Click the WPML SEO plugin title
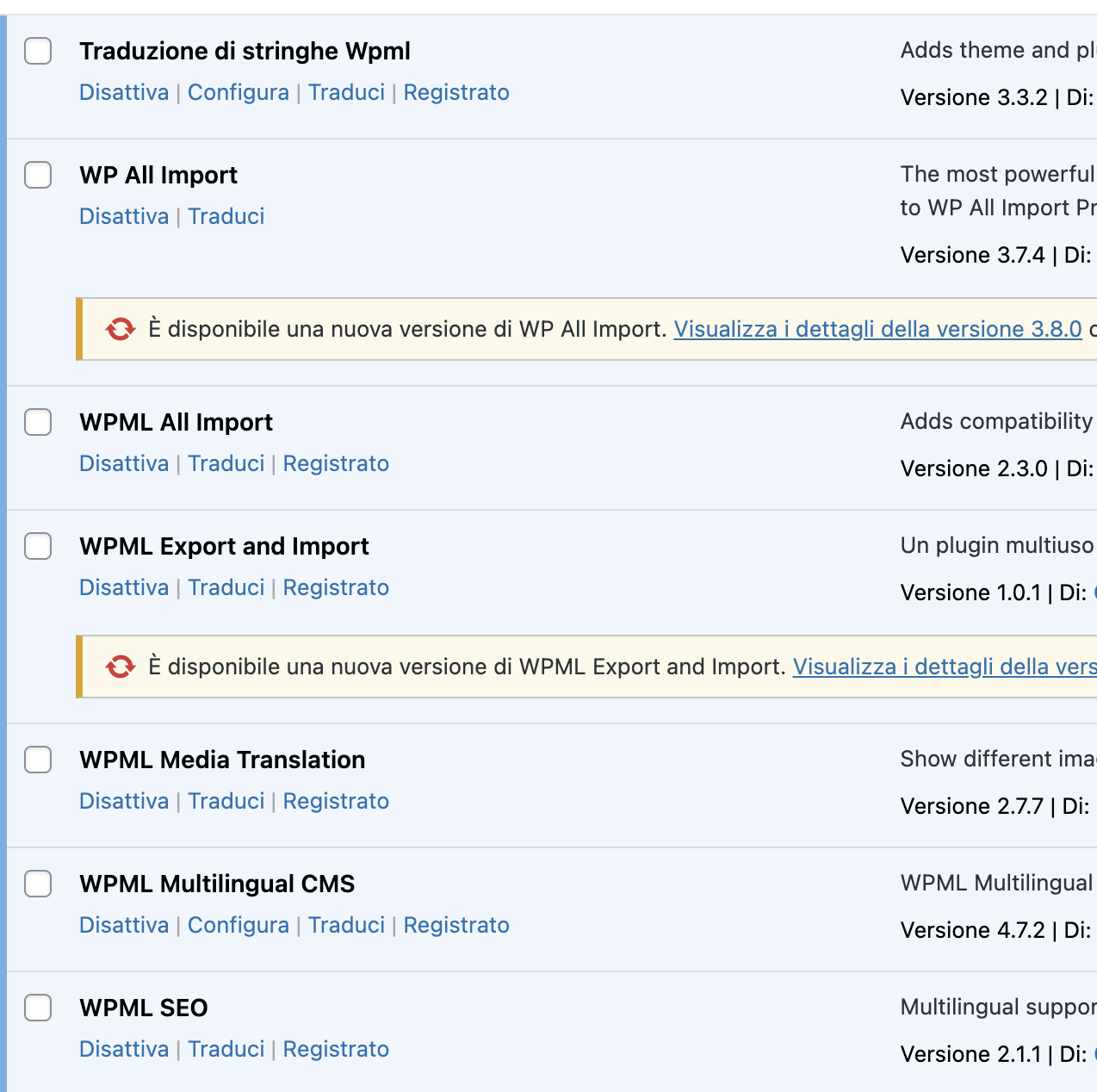 tap(144, 1008)
